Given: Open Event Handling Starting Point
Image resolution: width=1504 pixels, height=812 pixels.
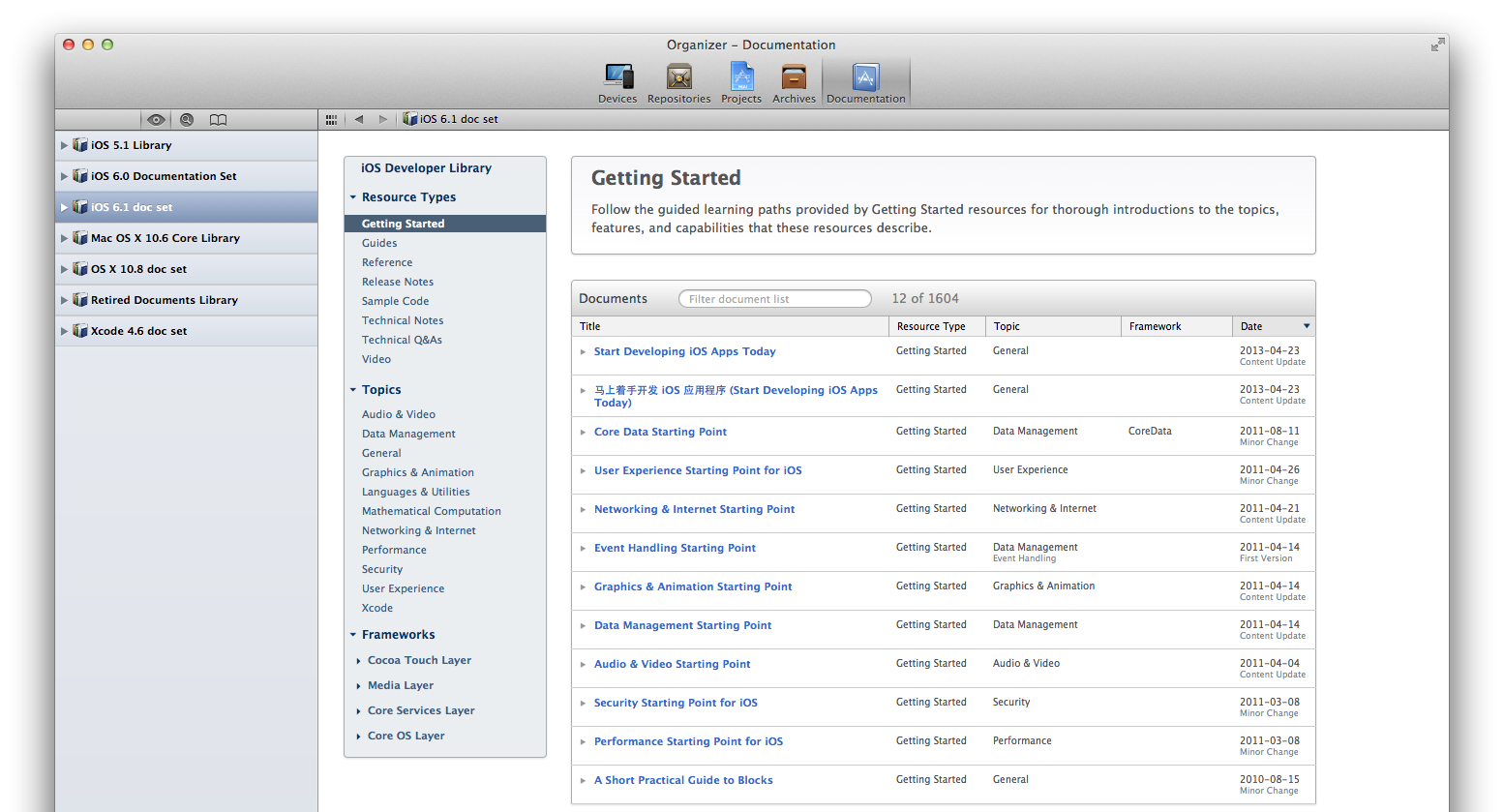Looking at the screenshot, I should tap(675, 548).
